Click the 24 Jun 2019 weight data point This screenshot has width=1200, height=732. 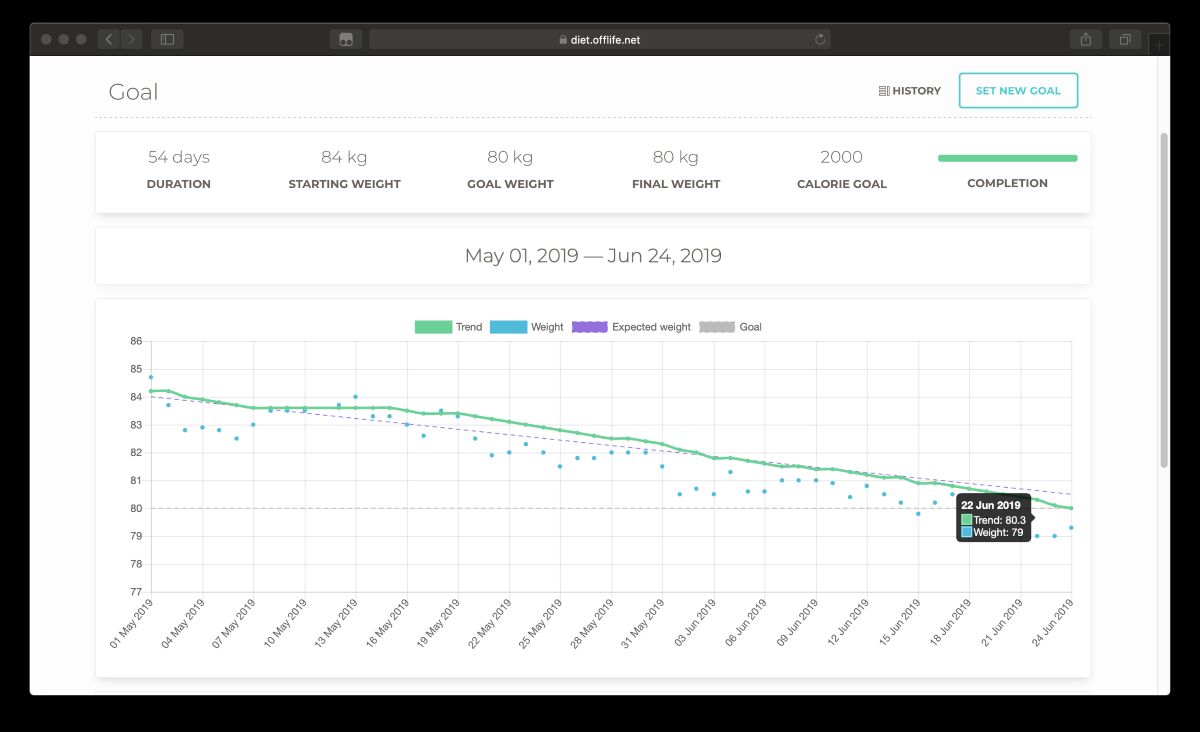[1071, 527]
